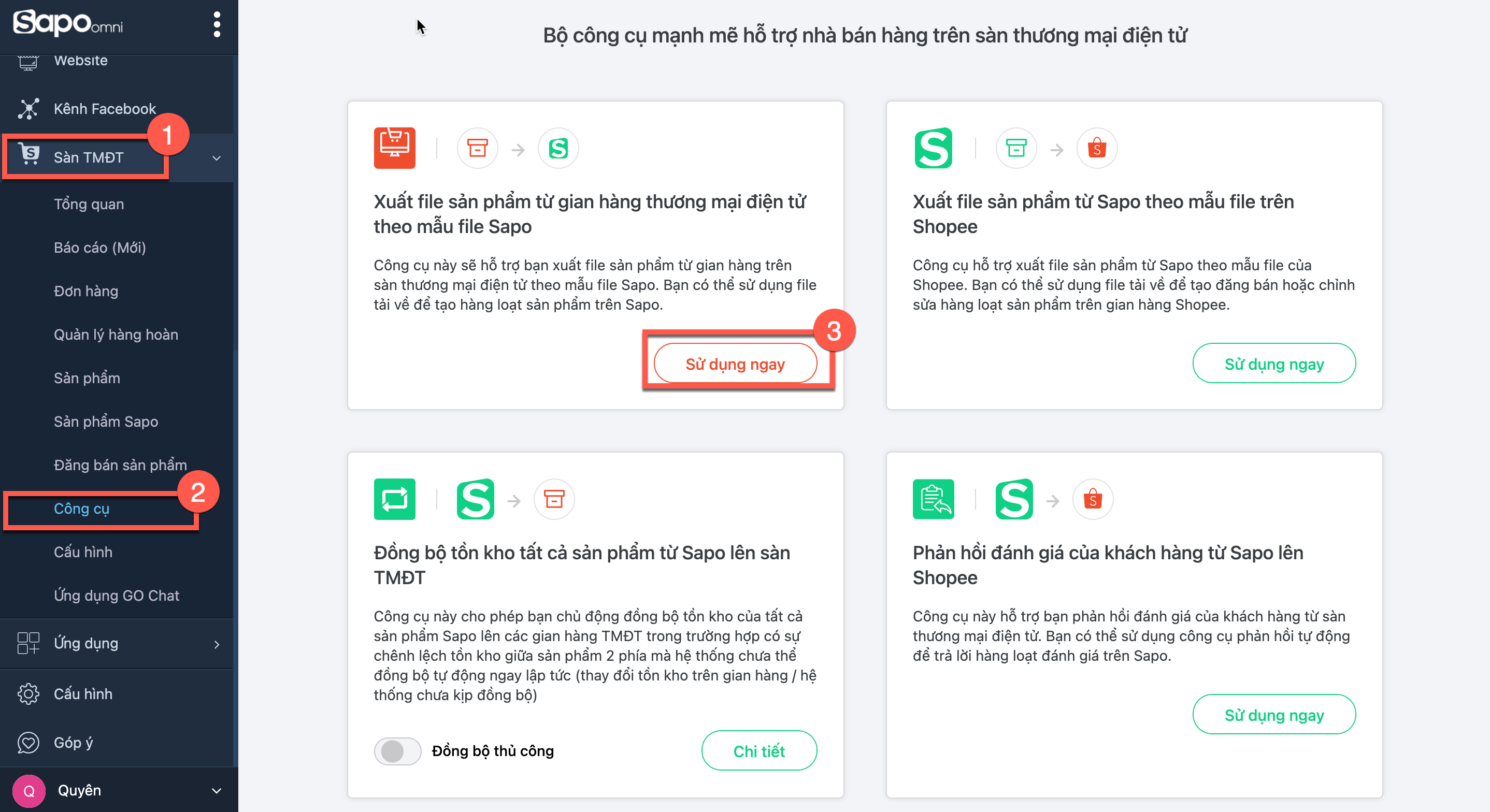Open the three-dot menu beside Sapo logo

pos(217,25)
